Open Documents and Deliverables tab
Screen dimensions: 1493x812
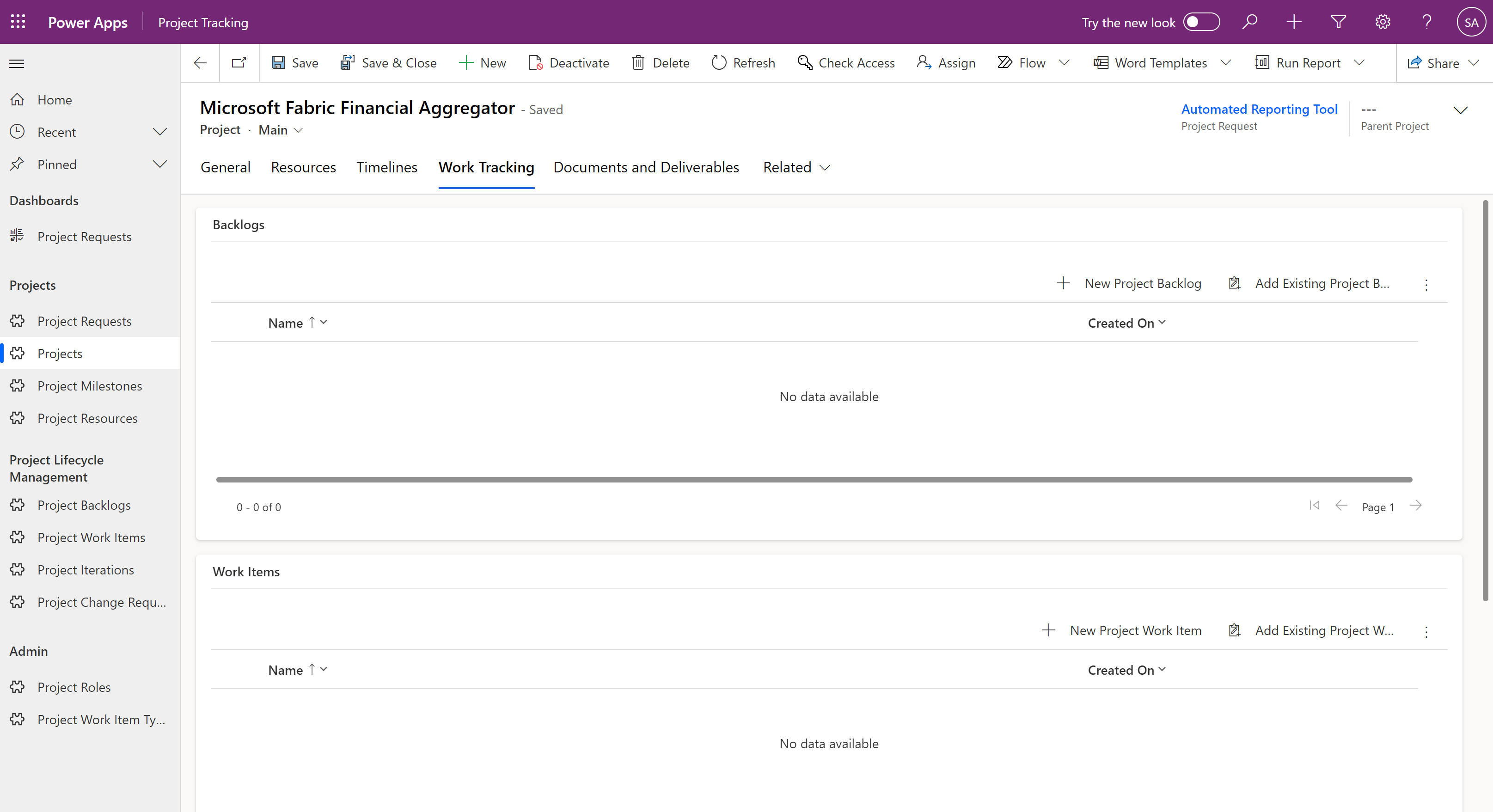tap(646, 167)
